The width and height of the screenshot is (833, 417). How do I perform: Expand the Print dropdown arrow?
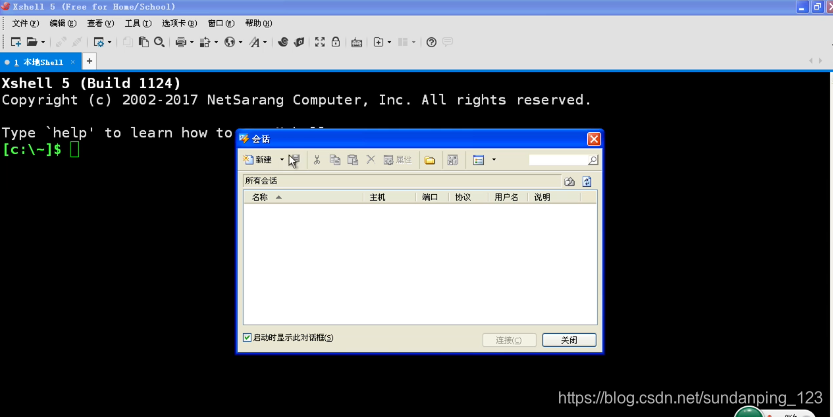(191, 42)
